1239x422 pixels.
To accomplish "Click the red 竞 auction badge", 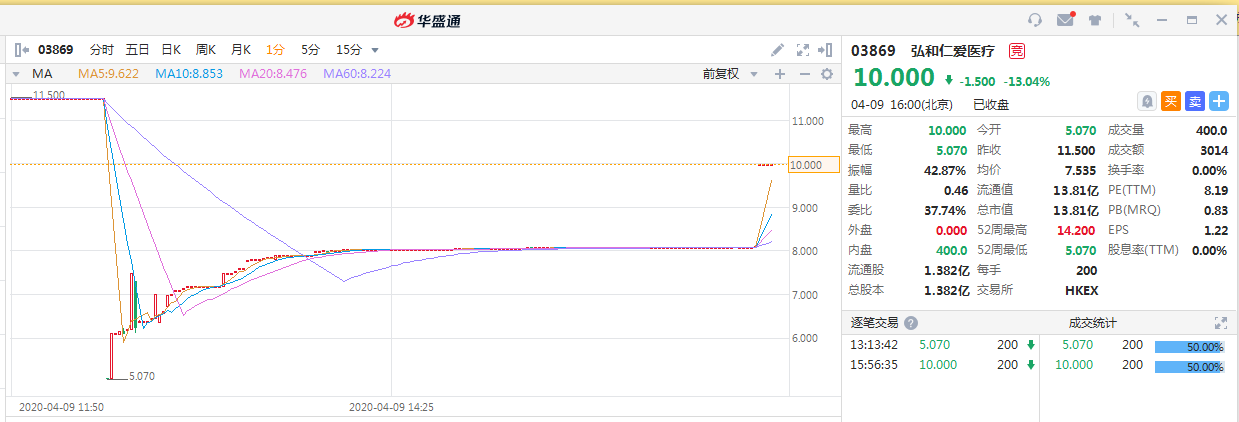I will coord(1016,50).
